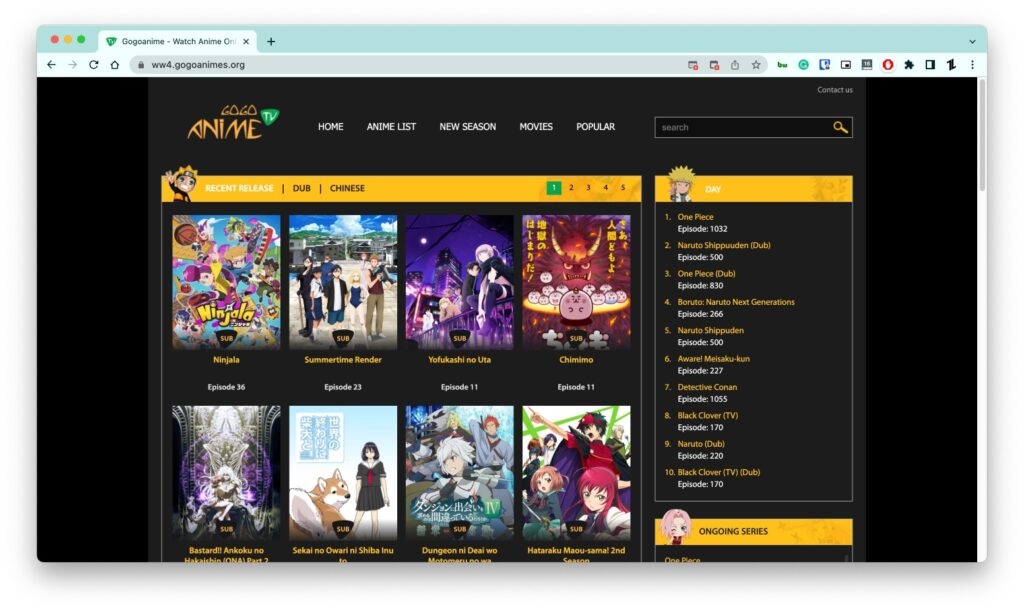Open the Hataraku Maou-sama! 2nd Season poster
The width and height of the screenshot is (1024, 611).
(x=576, y=473)
